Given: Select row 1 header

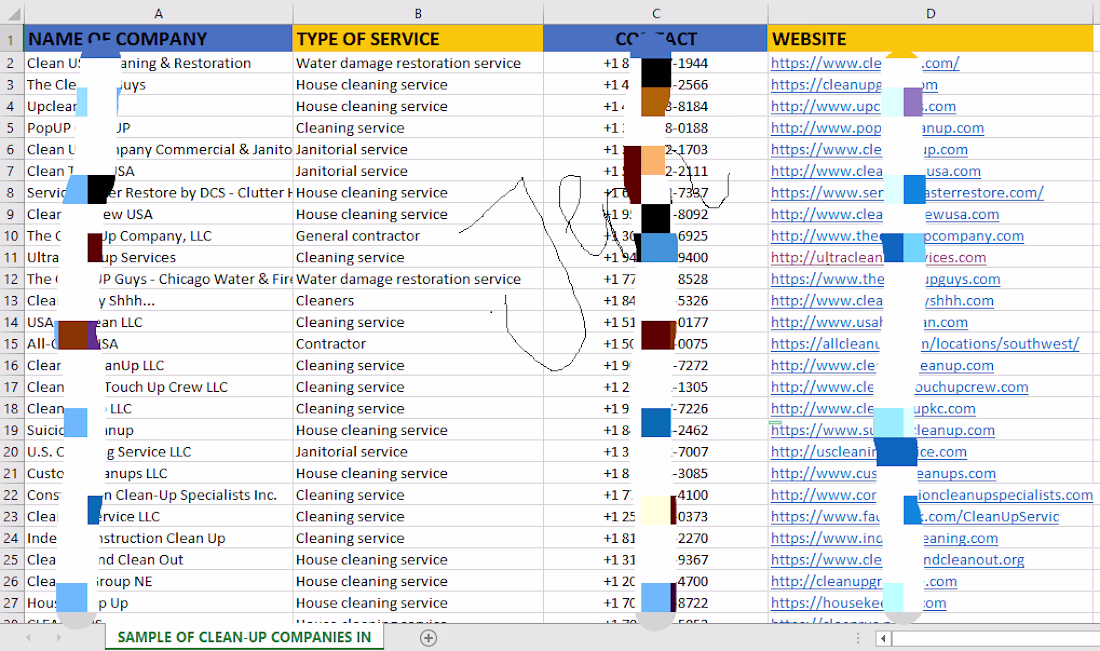Looking at the screenshot, I should coord(11,39).
